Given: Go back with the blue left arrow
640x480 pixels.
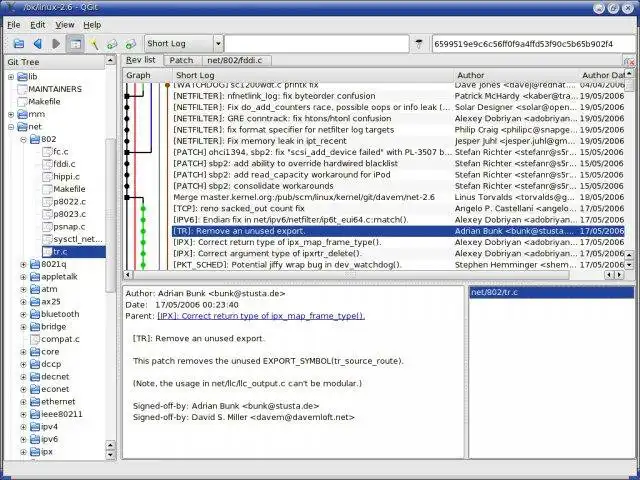Looking at the screenshot, I should tap(38, 44).
